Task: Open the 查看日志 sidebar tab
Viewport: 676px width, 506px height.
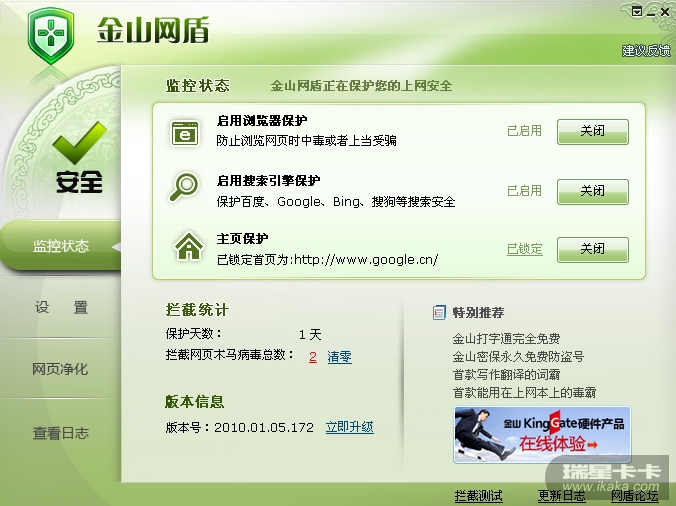Action: [x=61, y=433]
